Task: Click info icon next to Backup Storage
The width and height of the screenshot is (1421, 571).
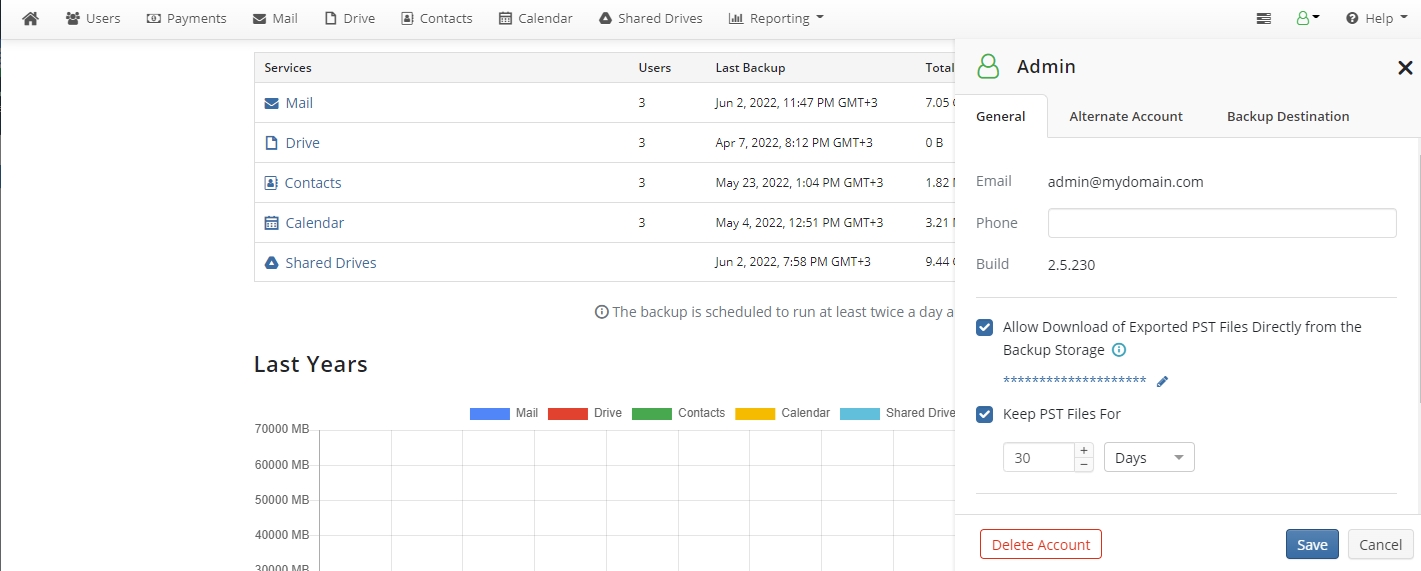Action: pyautogui.click(x=1119, y=350)
